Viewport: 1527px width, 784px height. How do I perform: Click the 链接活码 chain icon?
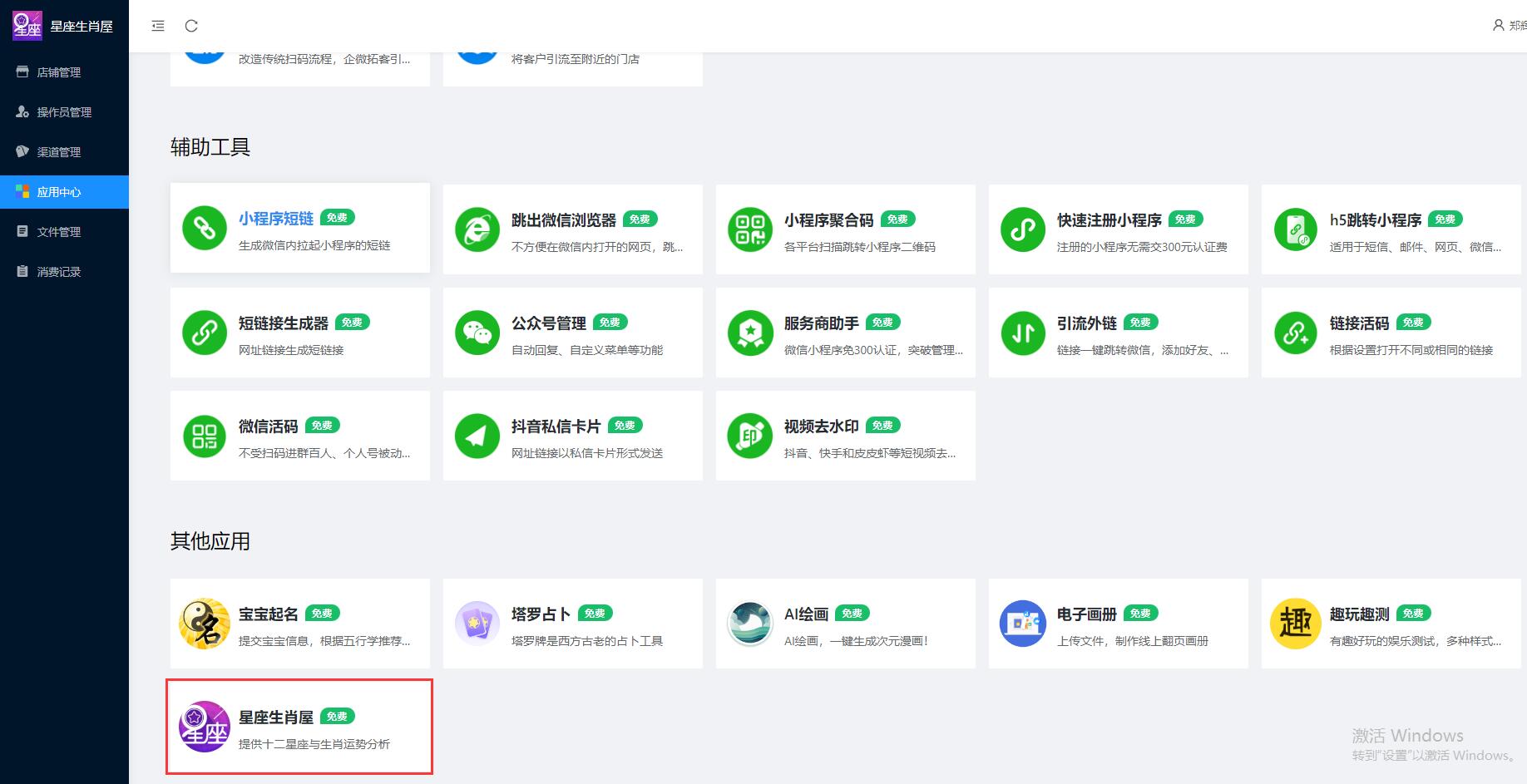click(x=1295, y=333)
